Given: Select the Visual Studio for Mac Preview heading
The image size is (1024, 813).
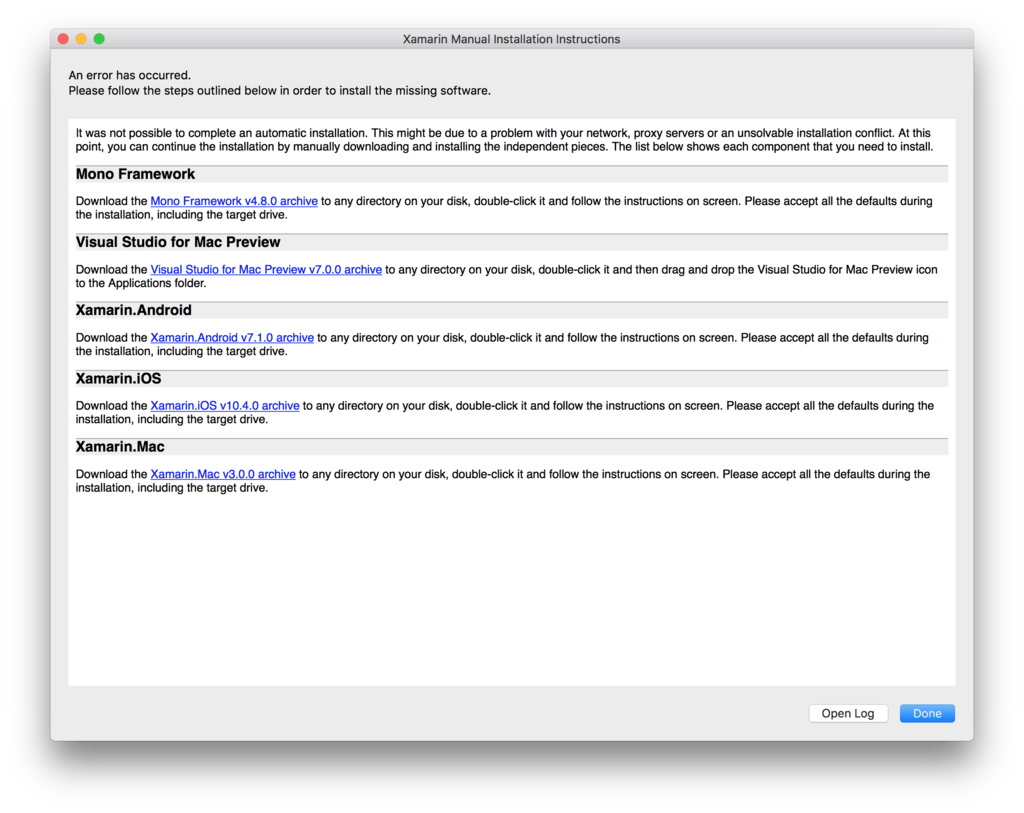Looking at the screenshot, I should [x=178, y=242].
